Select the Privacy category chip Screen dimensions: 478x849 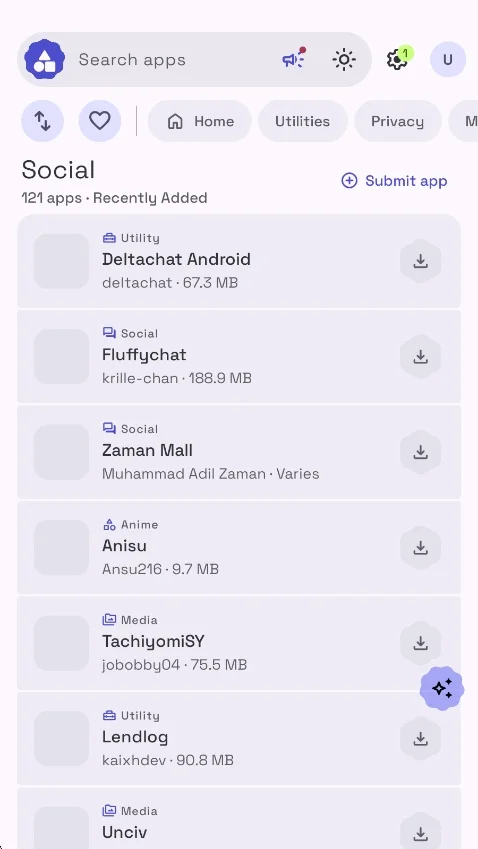pos(397,121)
